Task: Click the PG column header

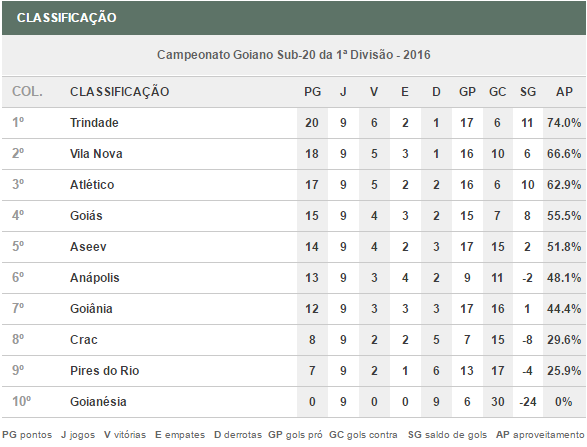Action: tap(312, 92)
